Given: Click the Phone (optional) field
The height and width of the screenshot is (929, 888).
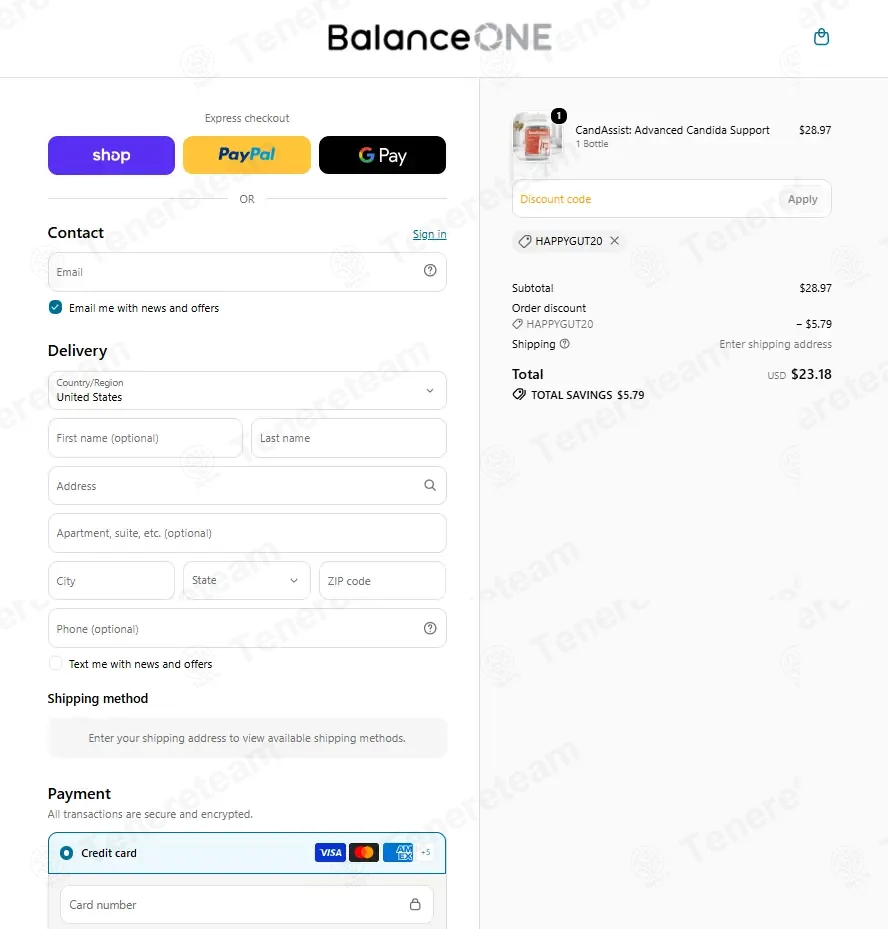Looking at the screenshot, I should click(x=247, y=629).
